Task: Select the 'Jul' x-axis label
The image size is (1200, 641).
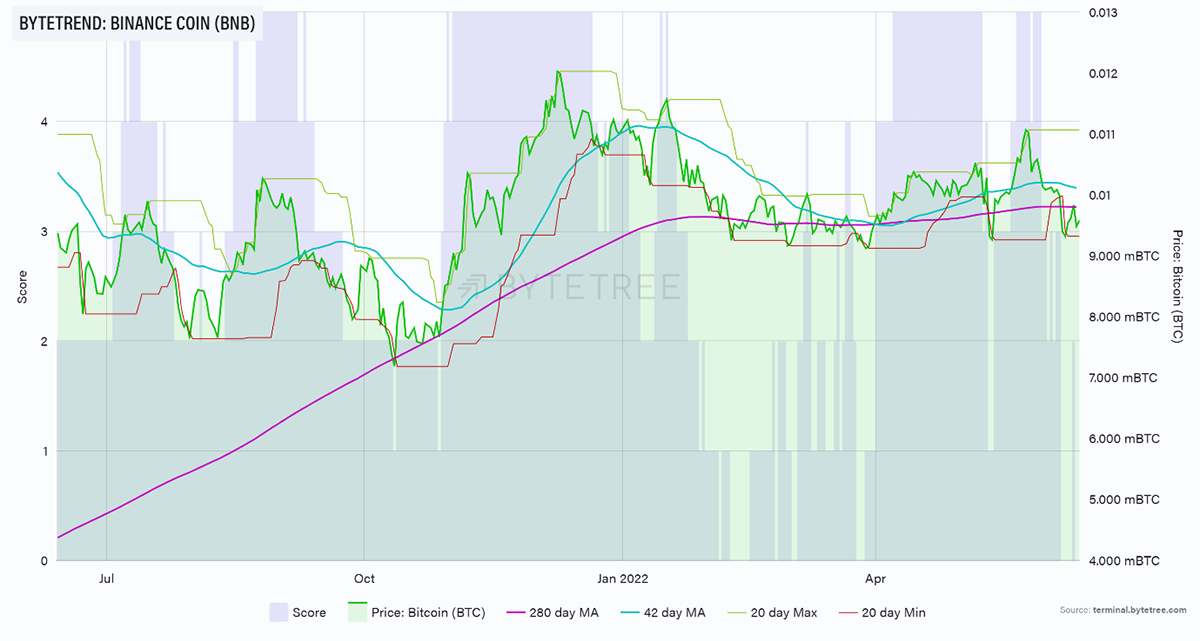Action: pyautogui.click(x=107, y=578)
